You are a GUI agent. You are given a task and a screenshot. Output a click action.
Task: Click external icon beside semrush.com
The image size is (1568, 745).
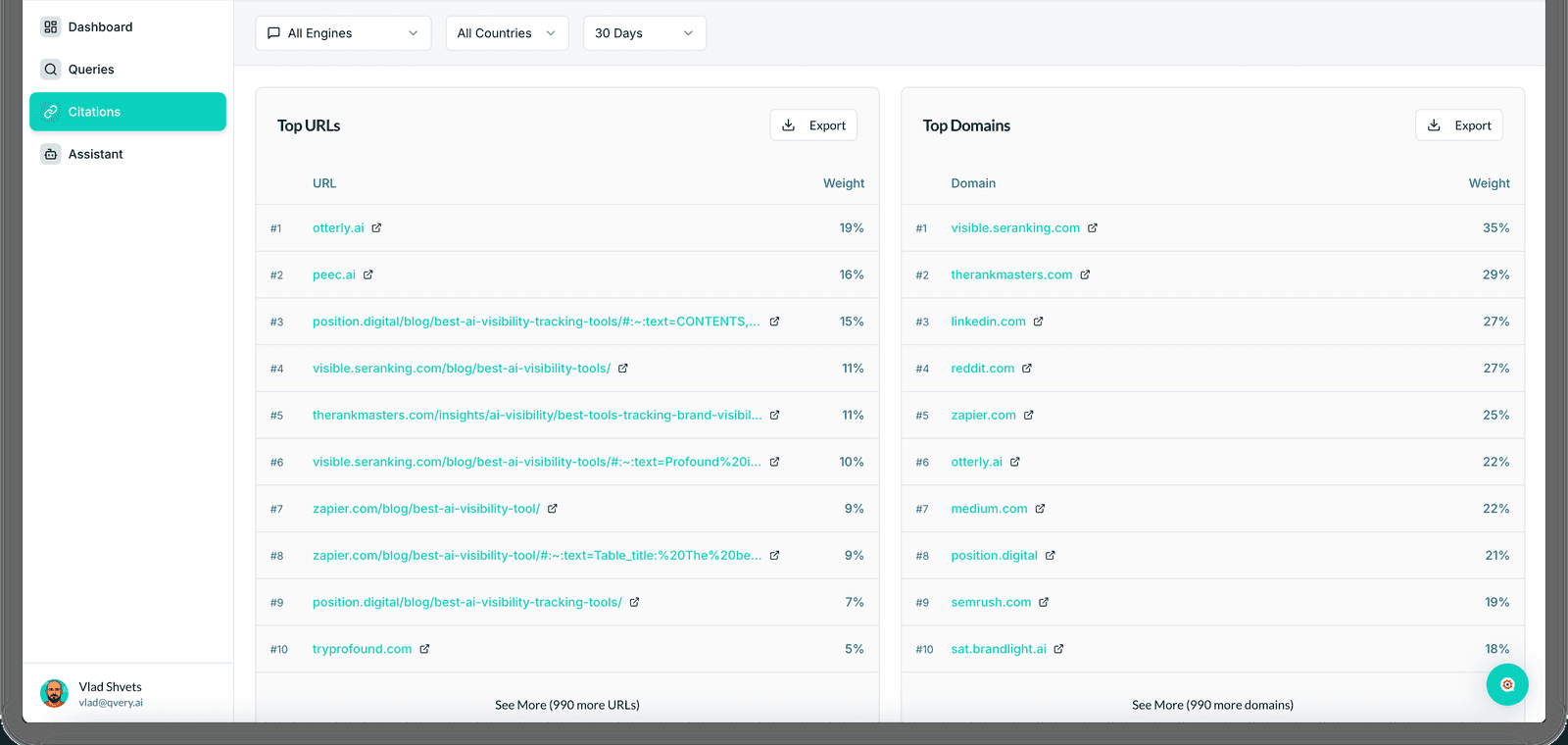[x=1044, y=602]
